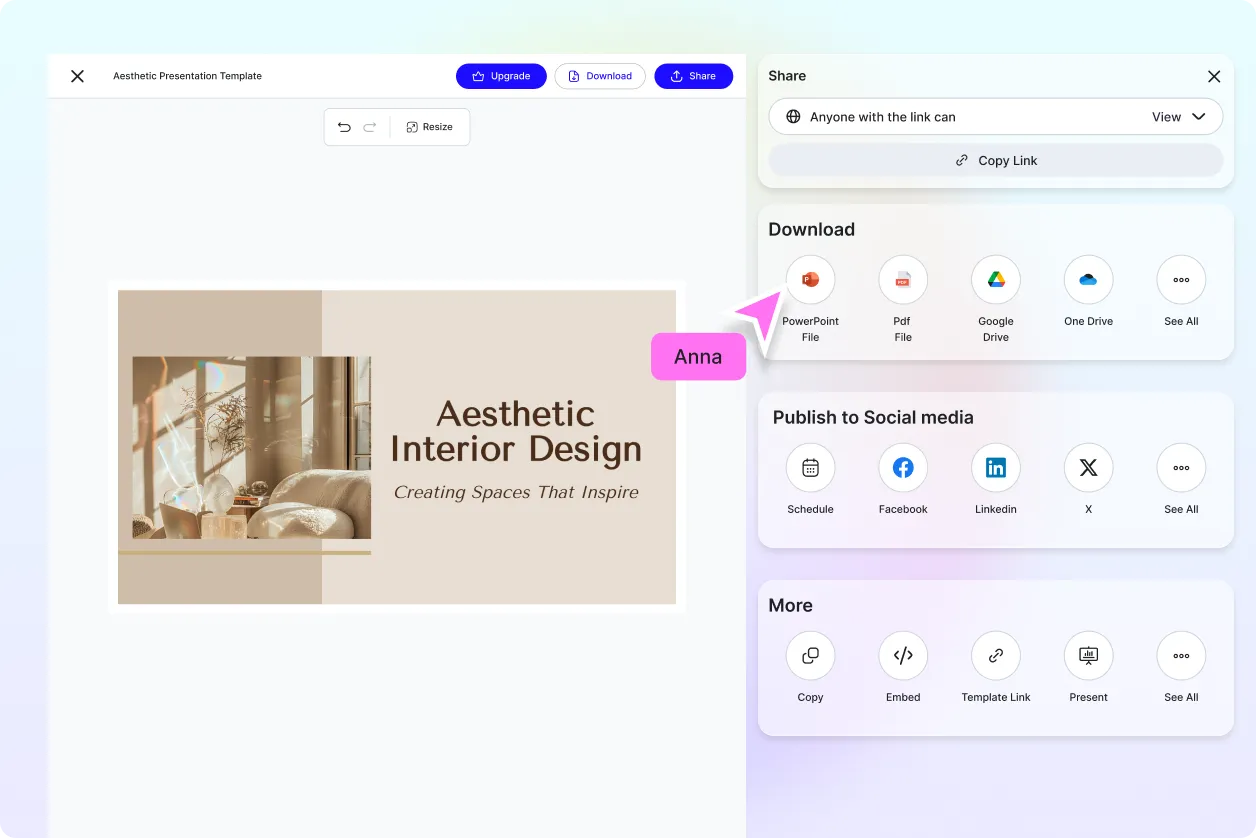Get the Template Link
The image size is (1256, 838).
coord(996,656)
